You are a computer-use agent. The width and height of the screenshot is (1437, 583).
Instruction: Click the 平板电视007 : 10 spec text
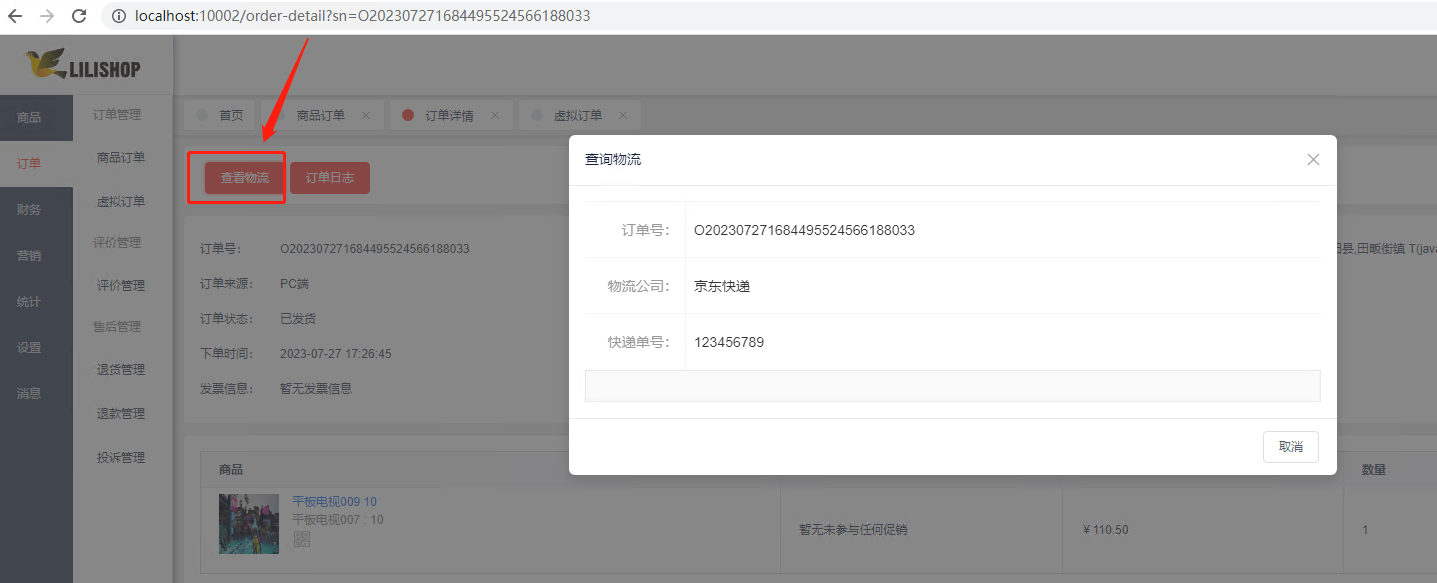tap(338, 520)
